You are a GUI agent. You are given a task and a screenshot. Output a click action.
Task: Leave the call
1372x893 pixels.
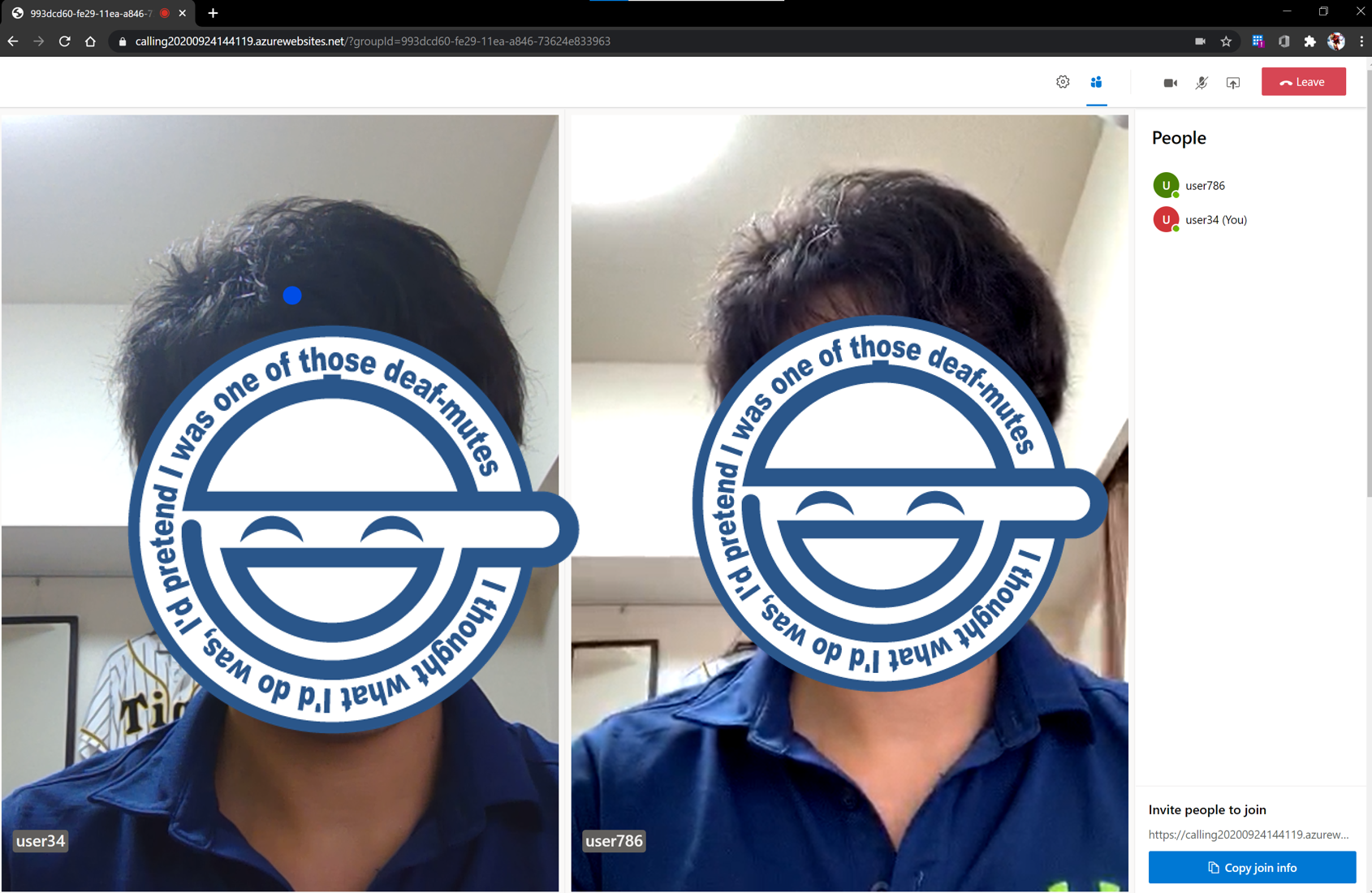1303,81
